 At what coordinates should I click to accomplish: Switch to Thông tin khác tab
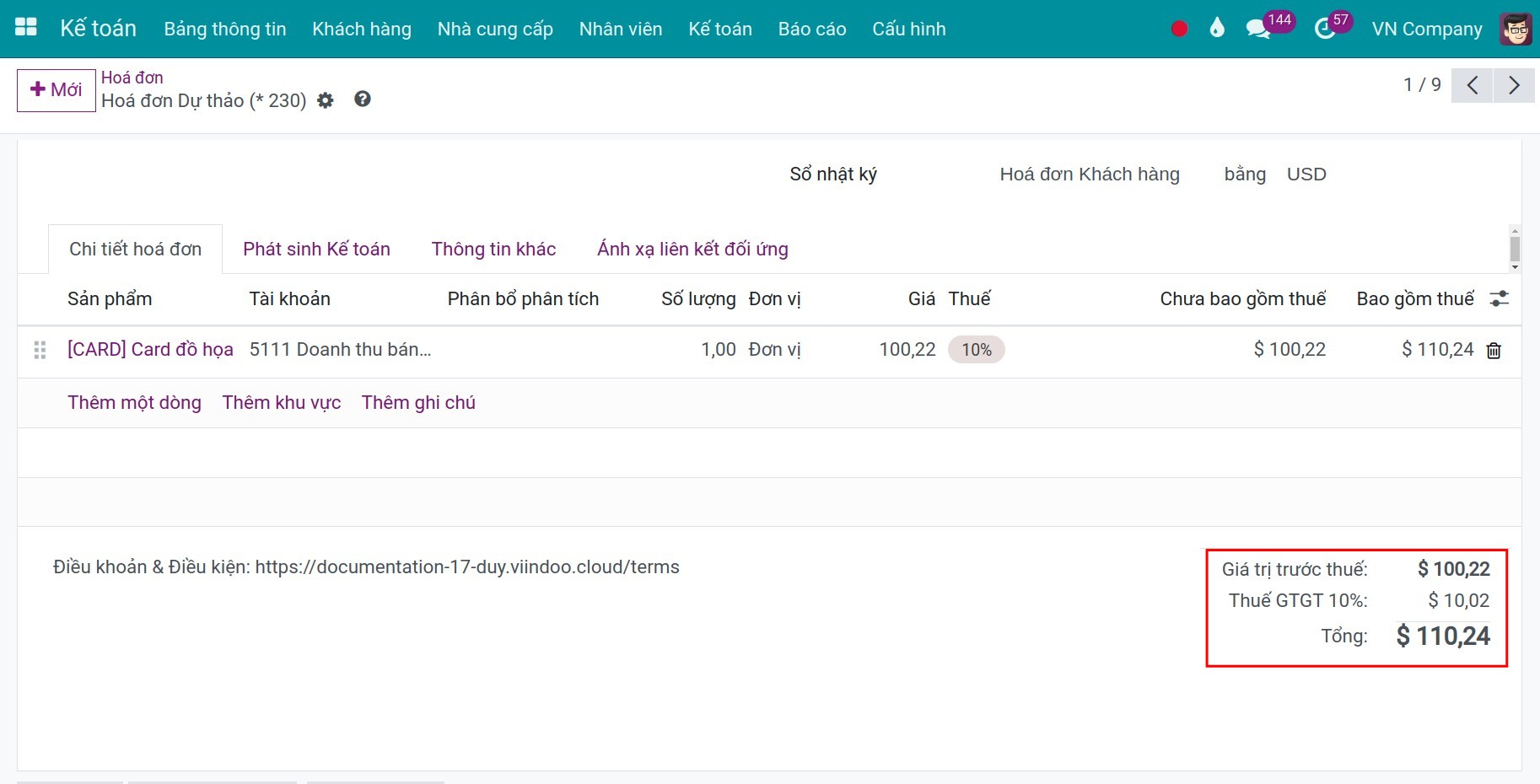point(493,249)
